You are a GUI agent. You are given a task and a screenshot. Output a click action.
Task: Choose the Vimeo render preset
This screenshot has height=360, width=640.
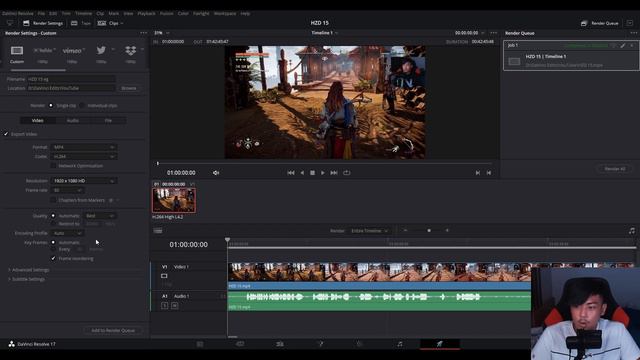pos(72,51)
